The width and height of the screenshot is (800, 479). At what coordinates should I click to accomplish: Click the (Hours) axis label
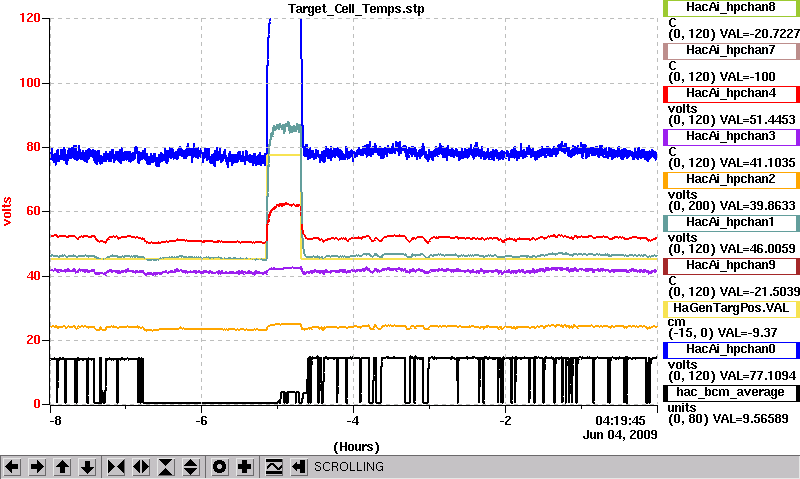click(356, 447)
